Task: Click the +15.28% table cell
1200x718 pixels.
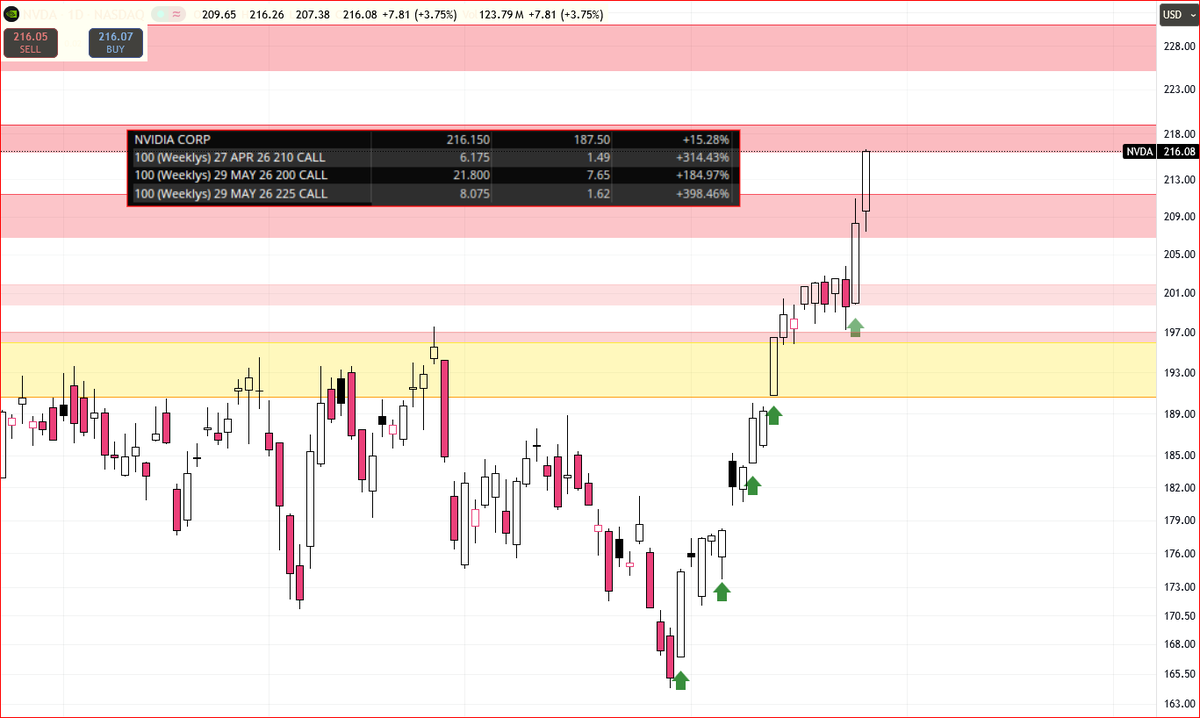Action: (706, 140)
